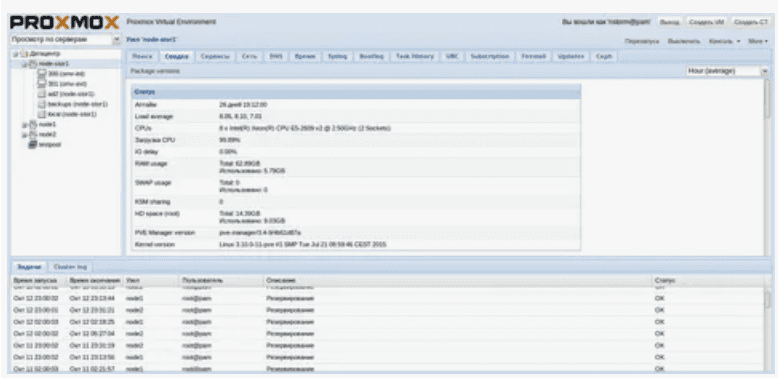Image resolution: width=778 pixels, height=378 pixels.
Task: Open the Cluster log tab
Action: coord(70,267)
